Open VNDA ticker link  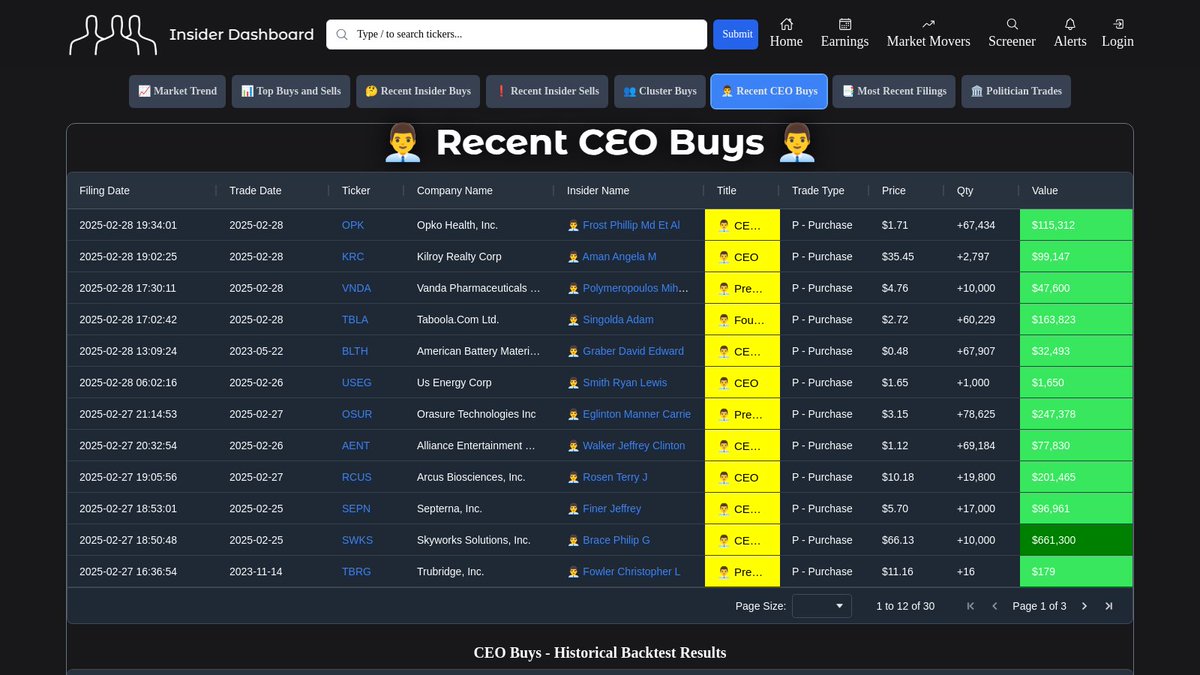coord(356,288)
